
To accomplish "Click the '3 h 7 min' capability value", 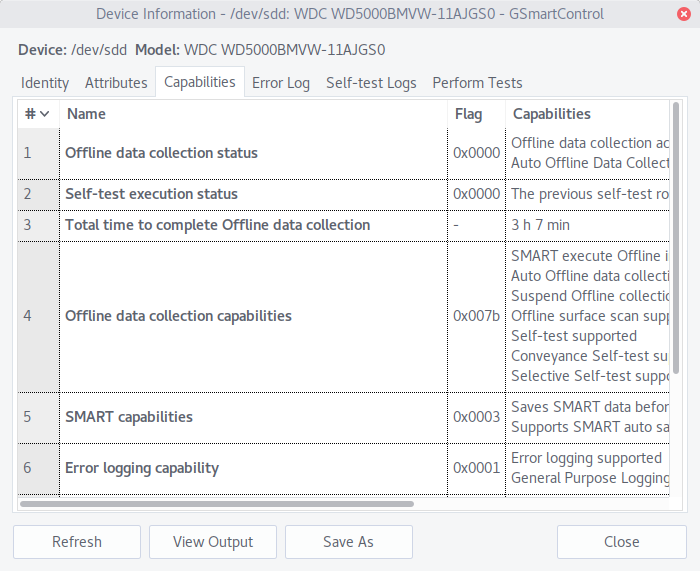I will [540, 225].
